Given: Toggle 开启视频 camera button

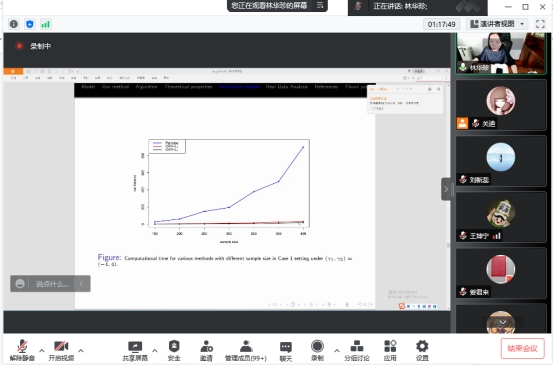Looking at the screenshot, I should tap(61, 350).
